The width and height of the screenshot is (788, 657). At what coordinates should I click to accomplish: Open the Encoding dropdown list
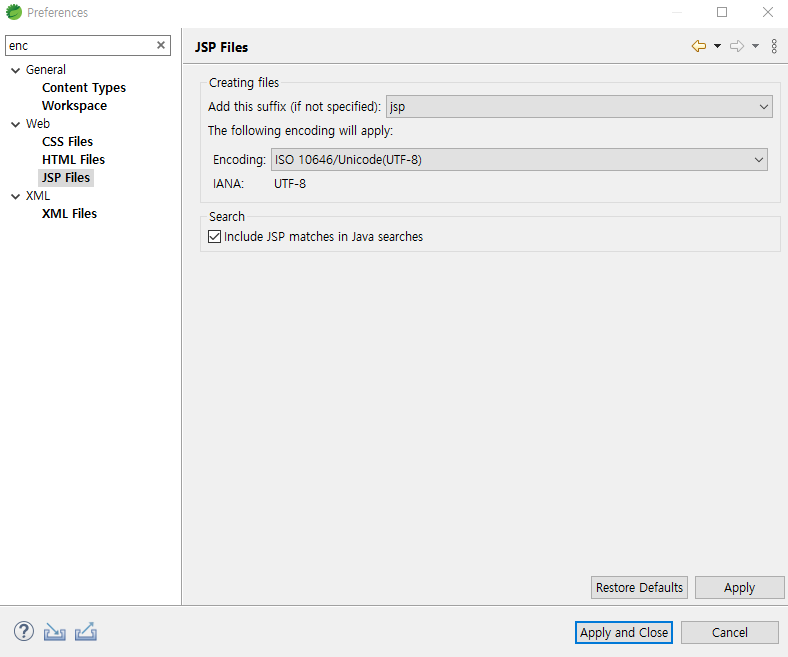519,160
